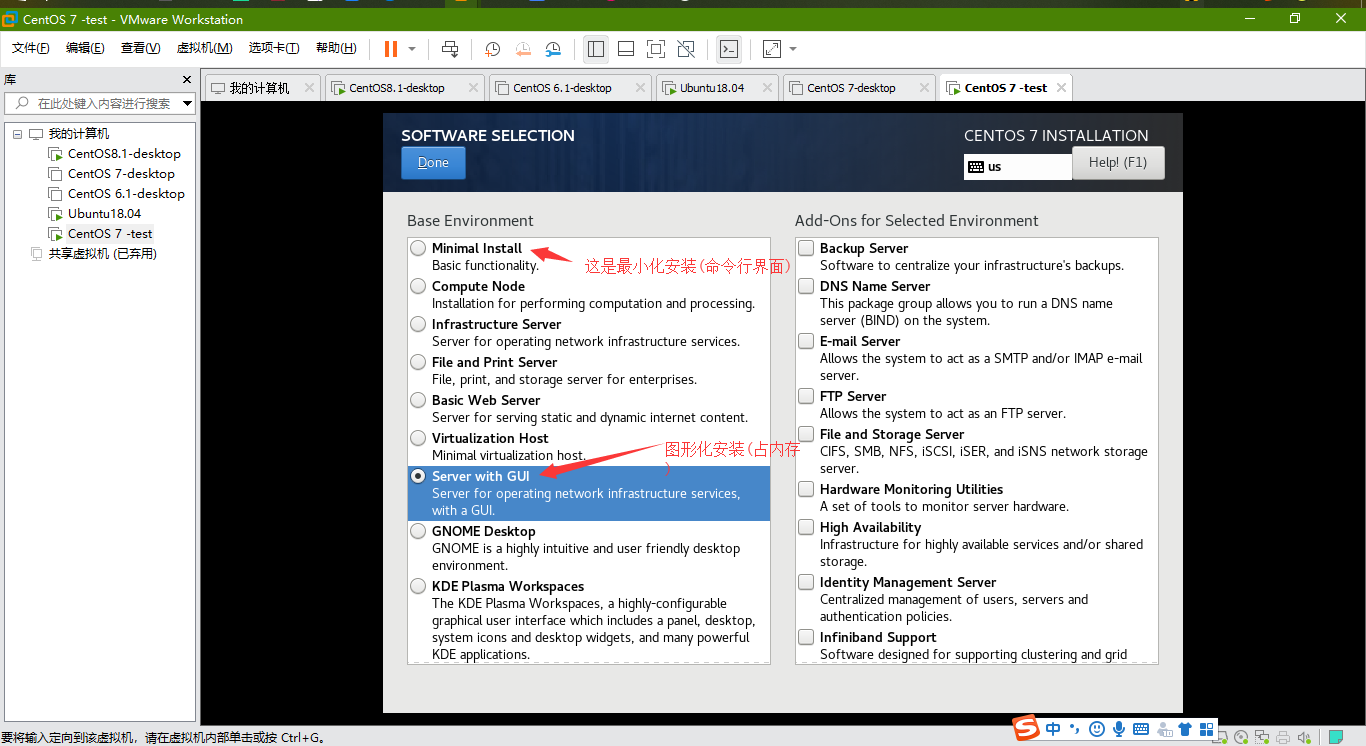Take a snapshot with the clock-plus icon
Viewport: 1366px width, 746px height.
tap(493, 48)
